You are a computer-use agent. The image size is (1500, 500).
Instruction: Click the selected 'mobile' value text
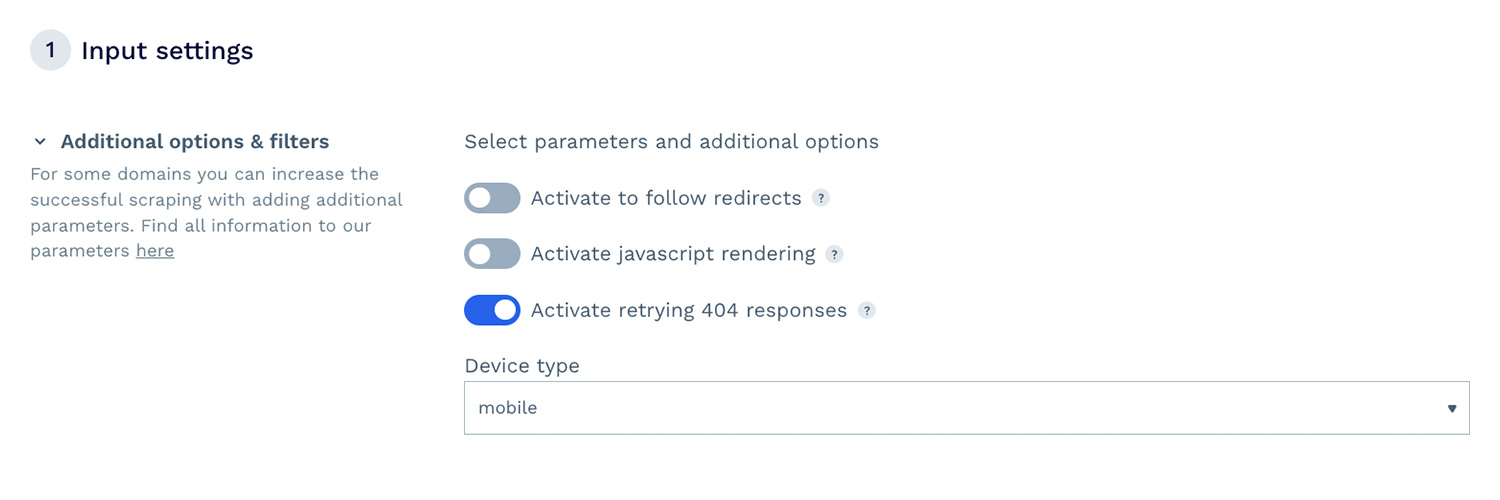[508, 408]
